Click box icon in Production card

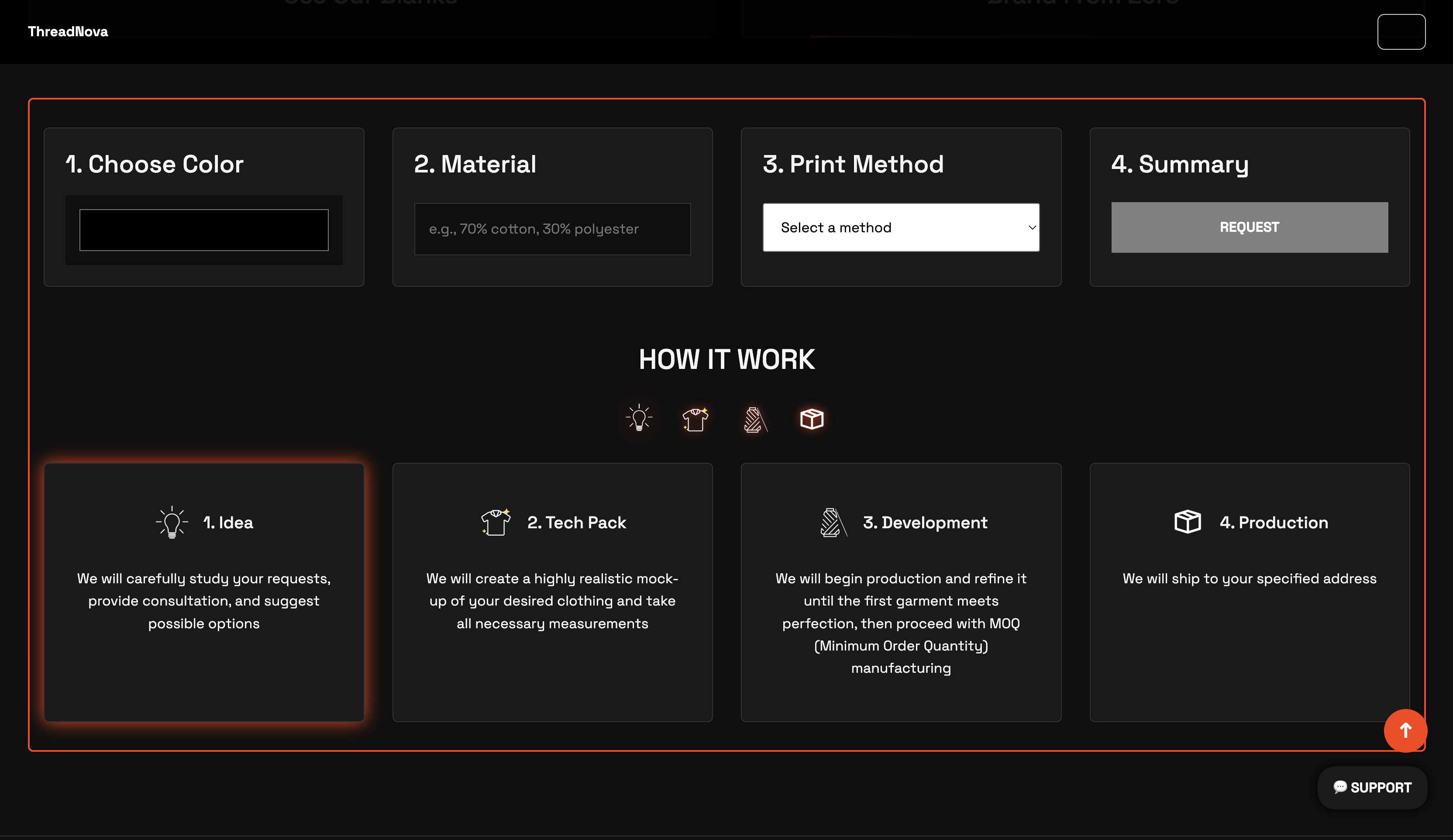[1187, 522]
